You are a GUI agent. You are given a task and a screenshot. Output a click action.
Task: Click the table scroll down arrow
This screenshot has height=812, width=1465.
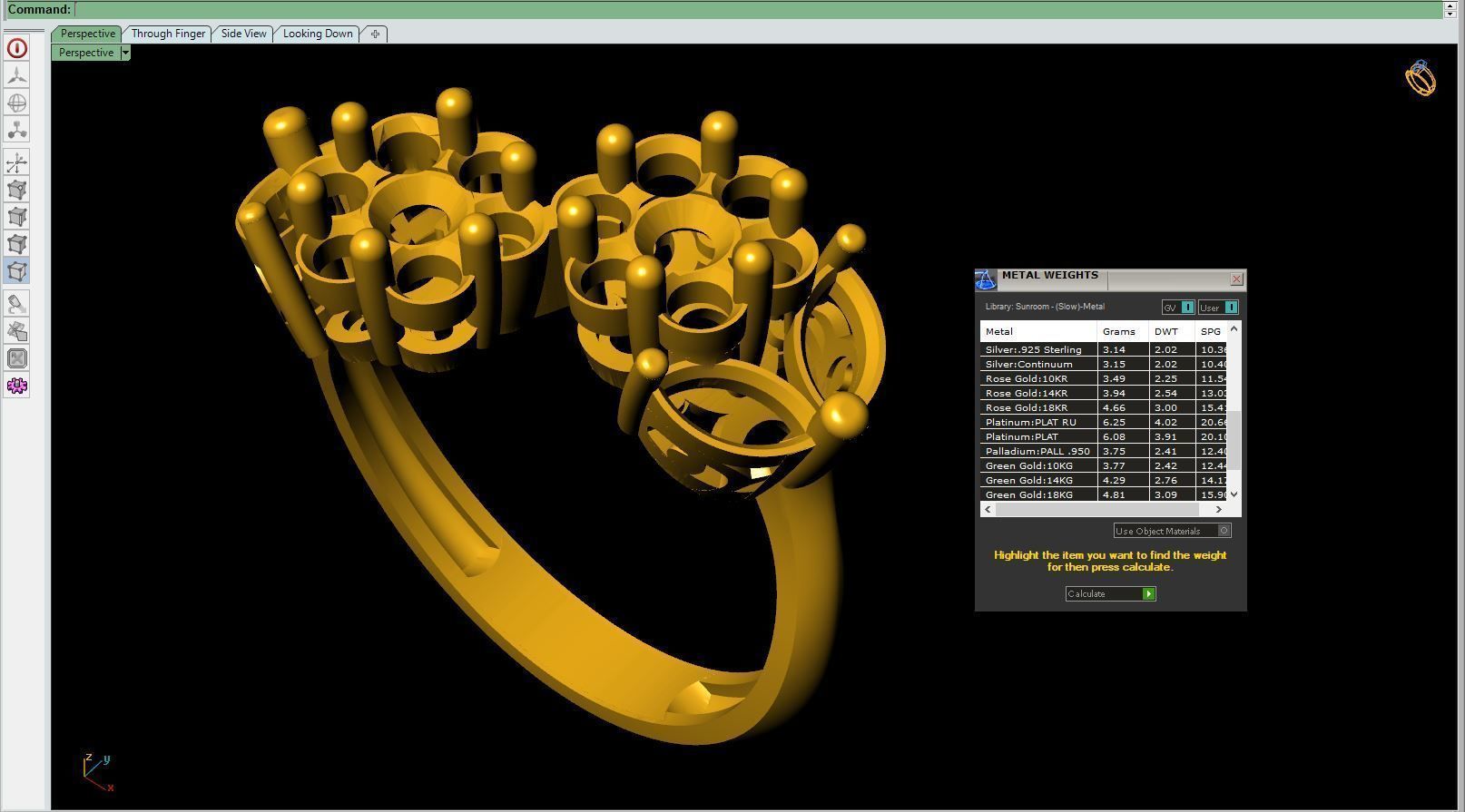click(x=1234, y=494)
